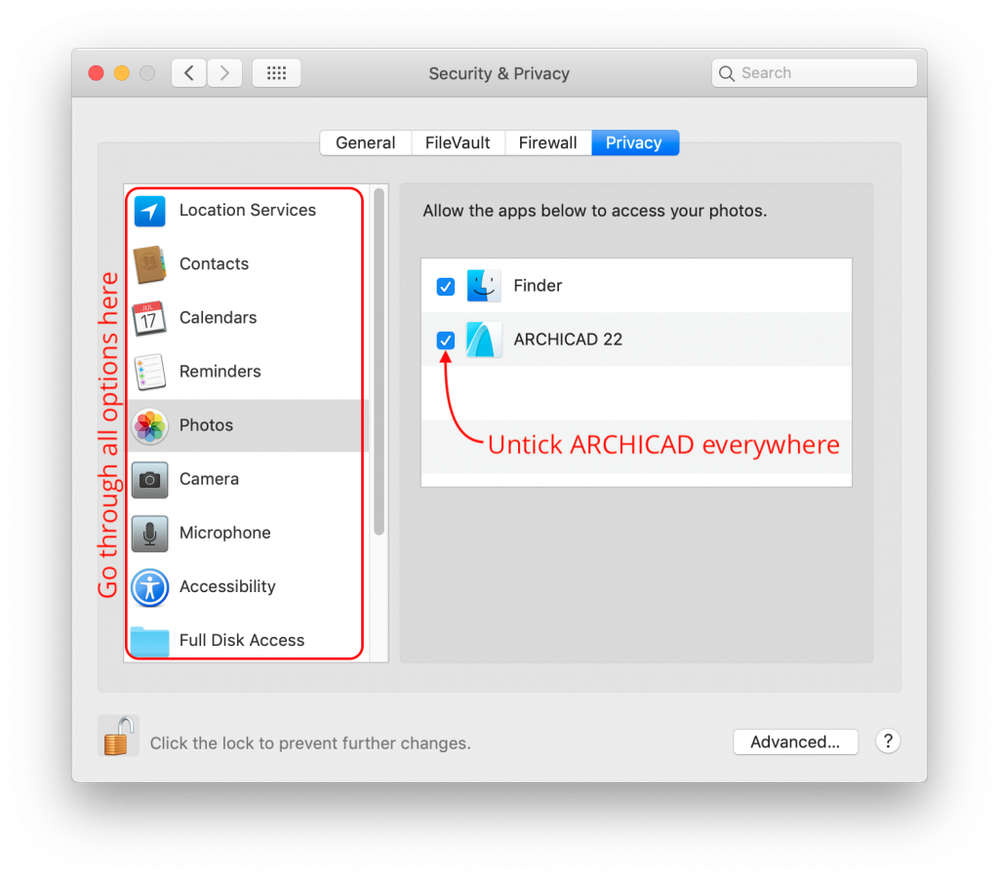Image resolution: width=999 pixels, height=877 pixels.
Task: Go back with the left chevron
Action: (x=189, y=73)
